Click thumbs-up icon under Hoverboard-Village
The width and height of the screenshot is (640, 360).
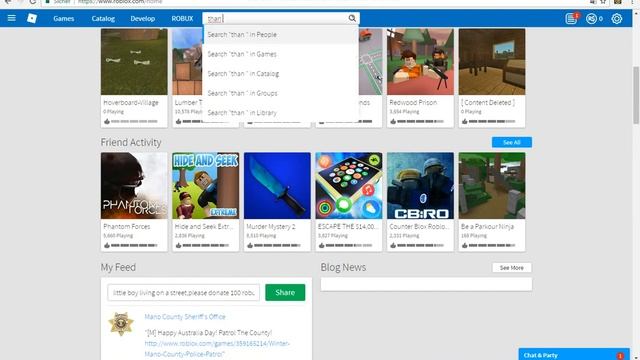click(107, 121)
